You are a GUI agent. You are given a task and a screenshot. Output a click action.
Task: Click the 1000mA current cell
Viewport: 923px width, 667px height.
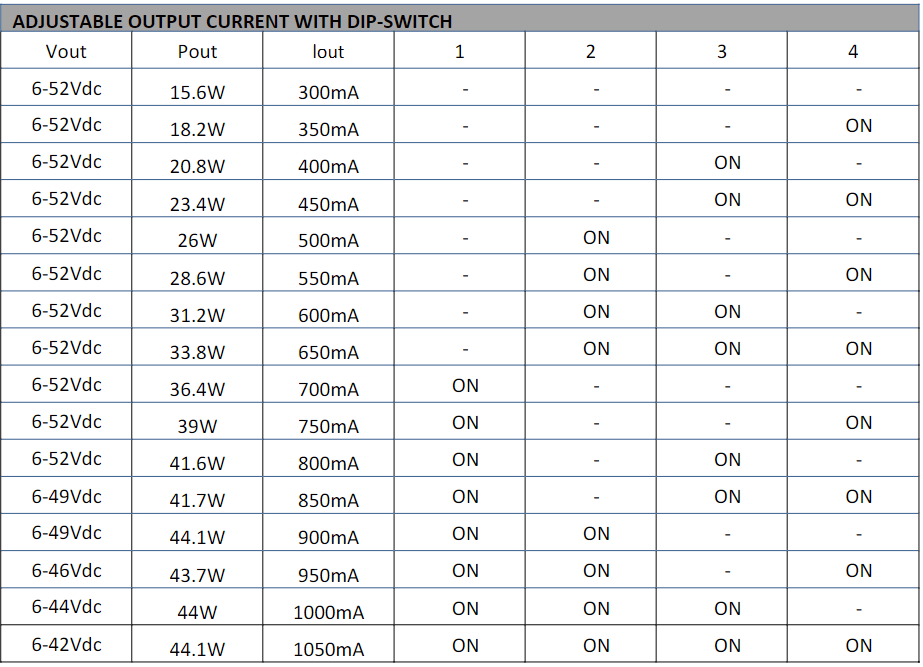point(328,612)
